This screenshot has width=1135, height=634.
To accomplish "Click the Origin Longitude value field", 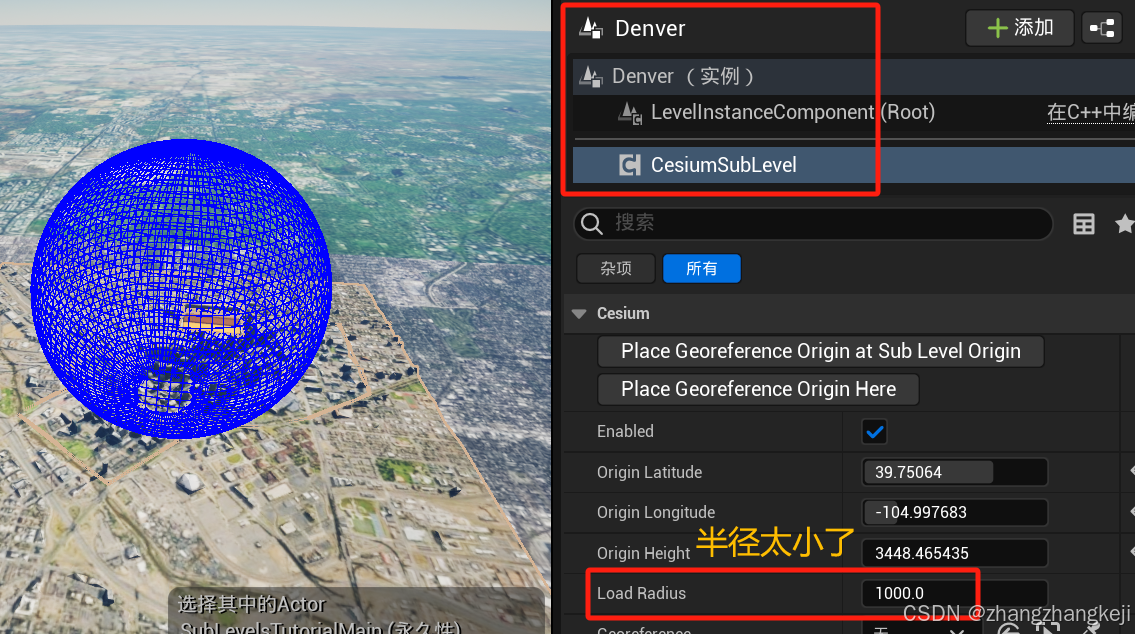I will 955,512.
